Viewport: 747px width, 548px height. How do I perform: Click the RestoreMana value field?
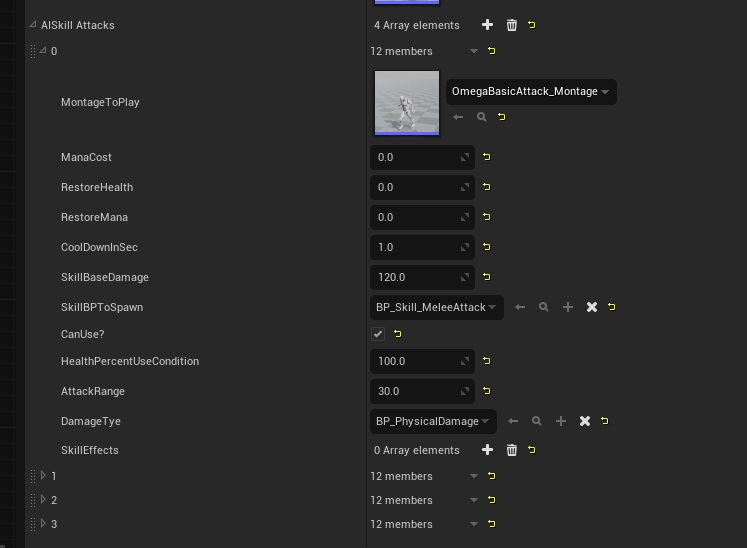[x=422, y=217]
